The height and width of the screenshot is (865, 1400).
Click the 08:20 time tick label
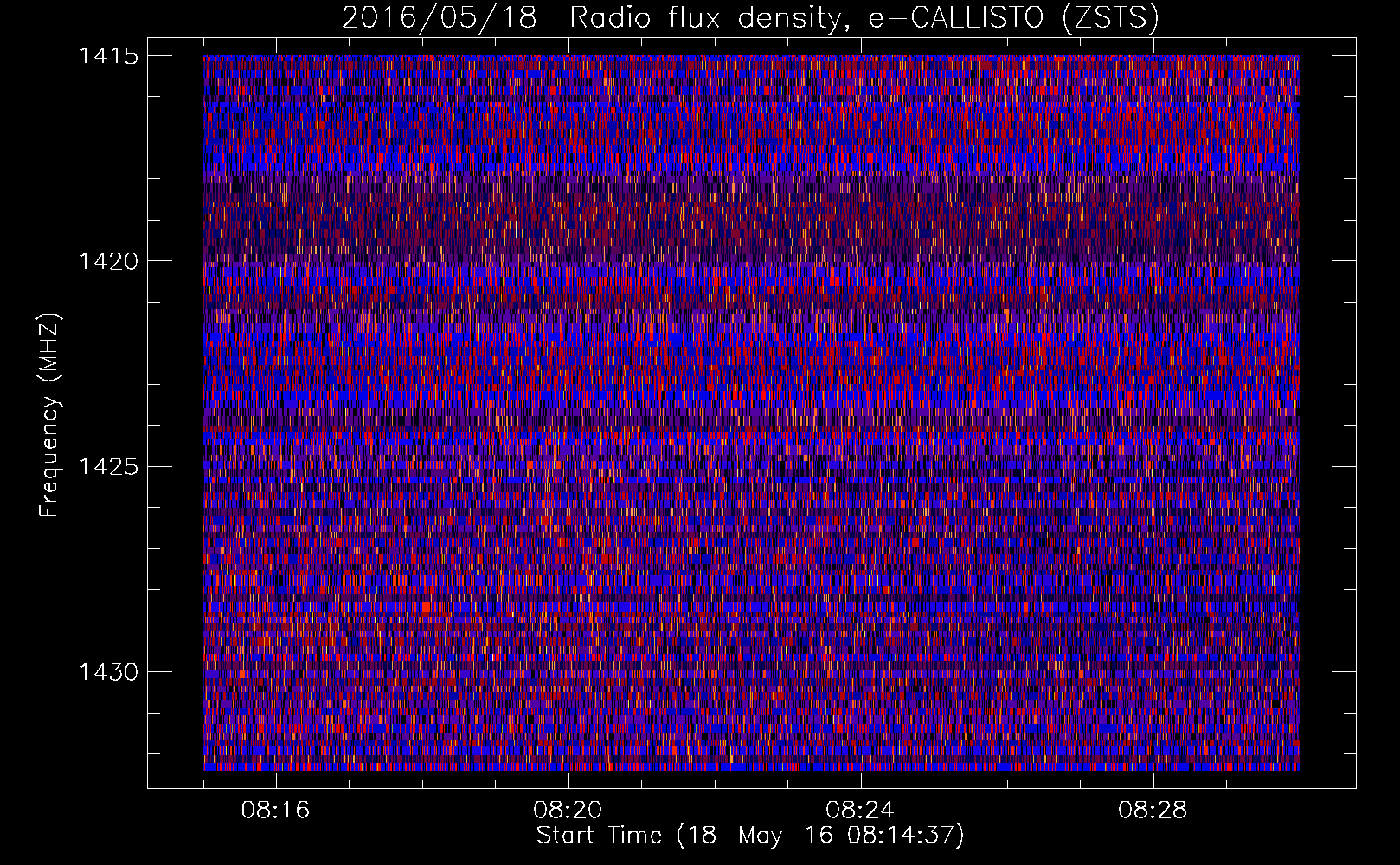pyautogui.click(x=568, y=811)
